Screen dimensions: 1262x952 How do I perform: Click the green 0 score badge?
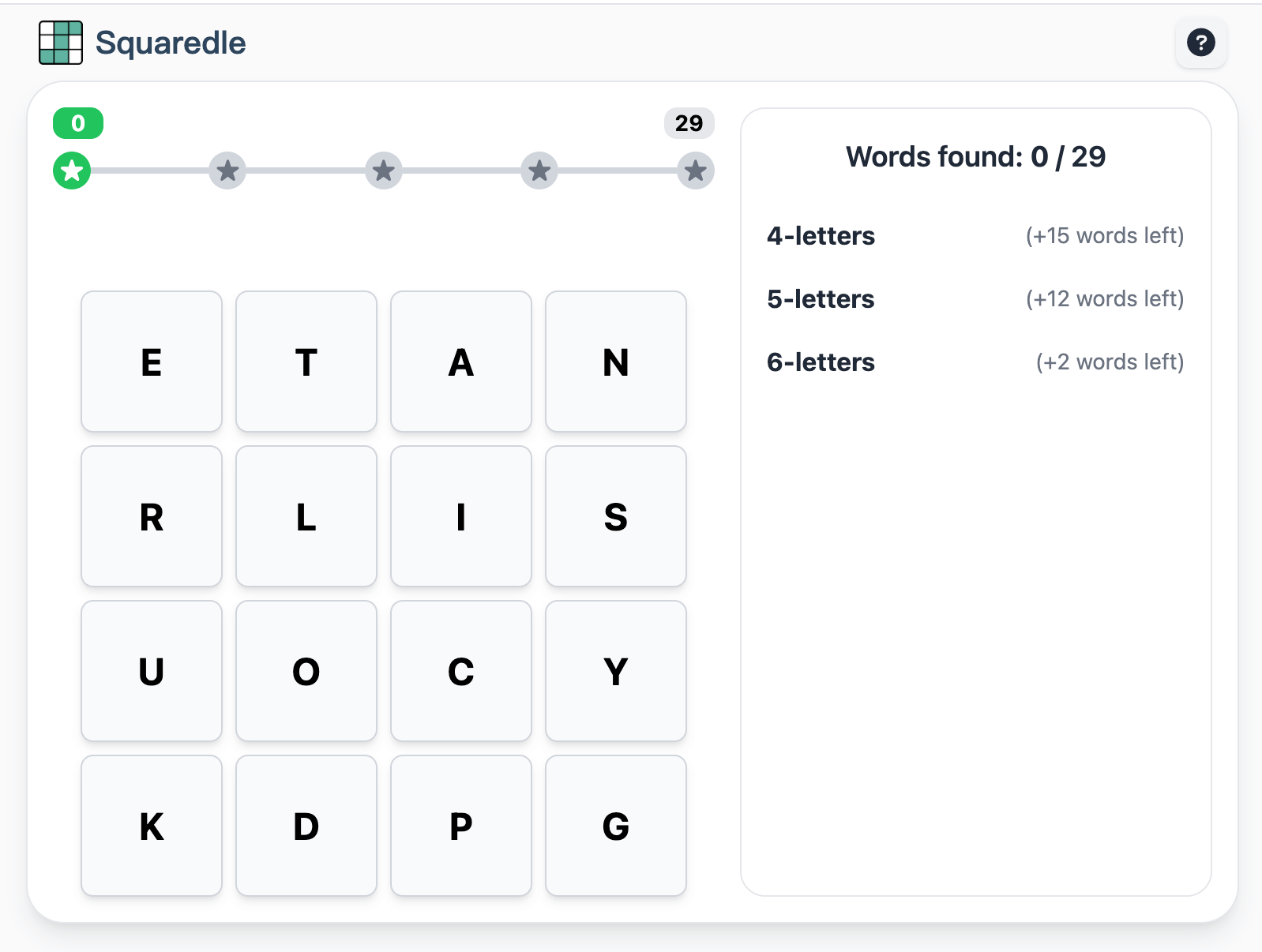77,123
